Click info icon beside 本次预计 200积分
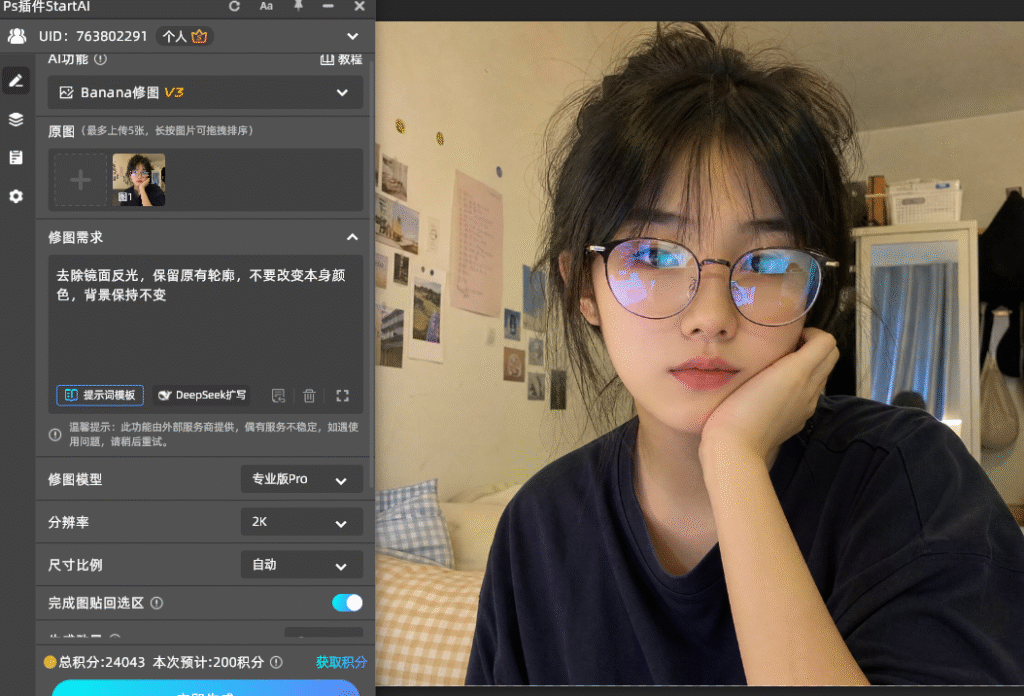The height and width of the screenshot is (696, 1024). coord(276,662)
